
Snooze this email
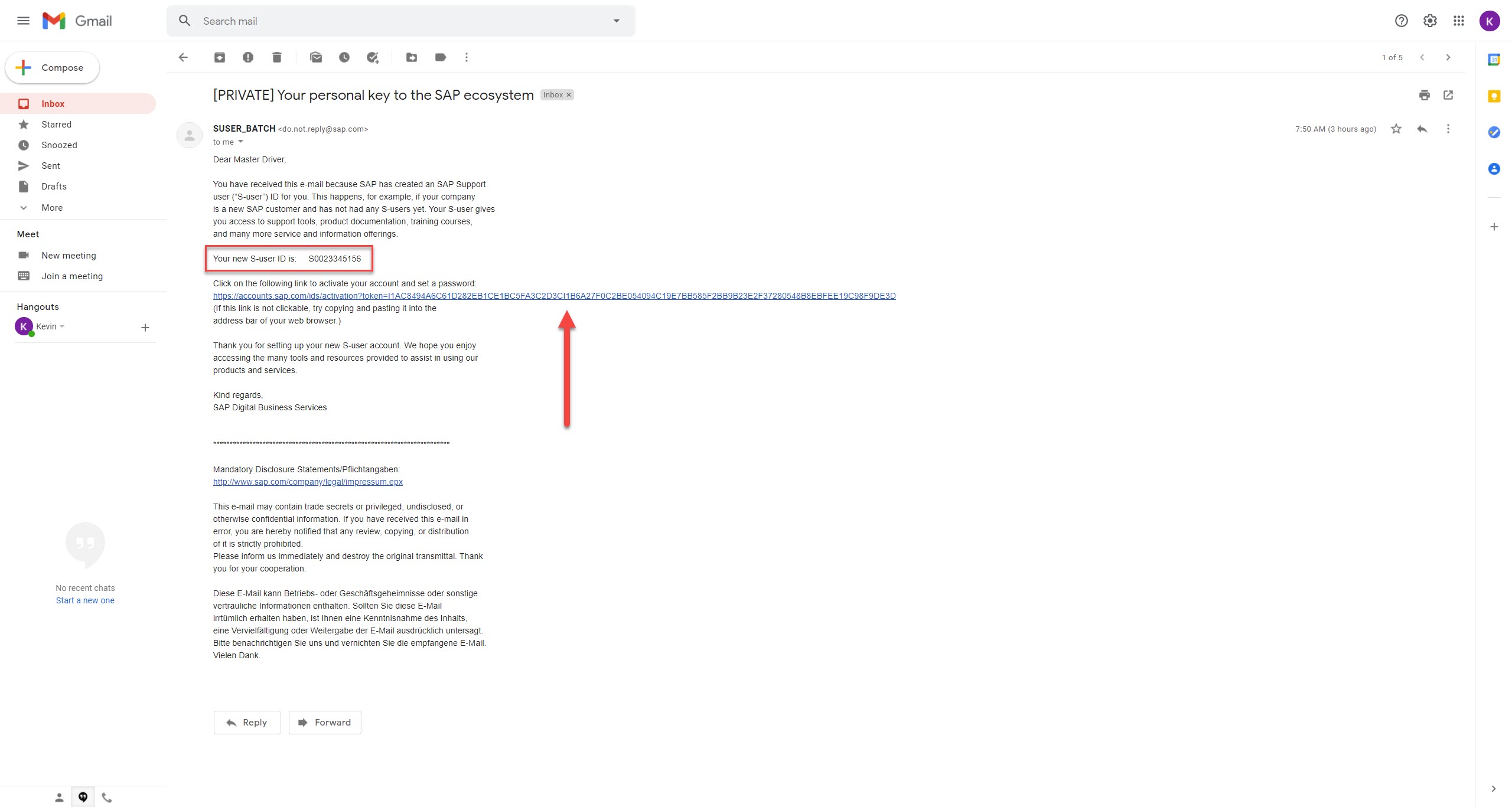tap(344, 57)
